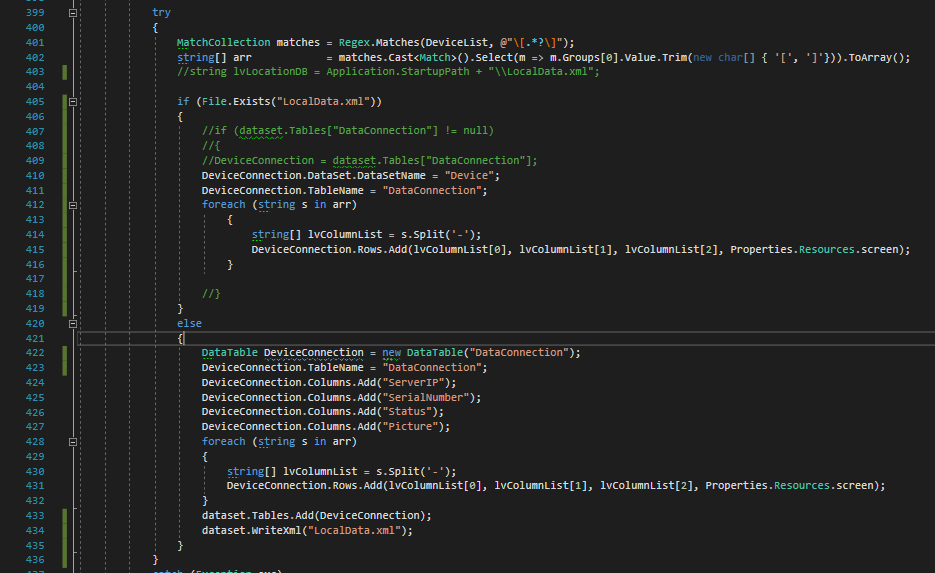Click the closing brace on line 436
Screen dimensions: 935x573
tap(155, 559)
